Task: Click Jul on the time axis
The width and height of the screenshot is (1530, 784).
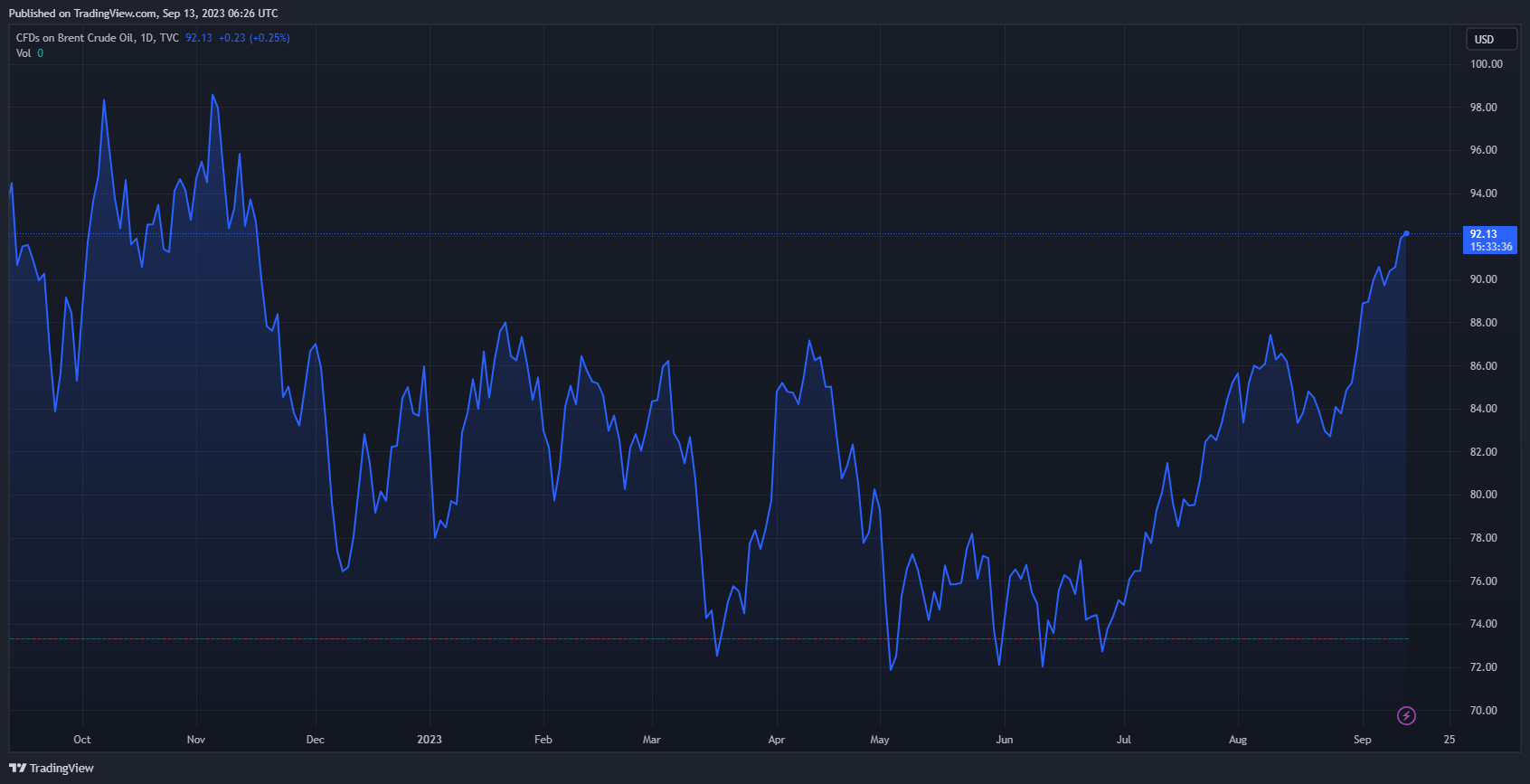Action: [1123, 740]
